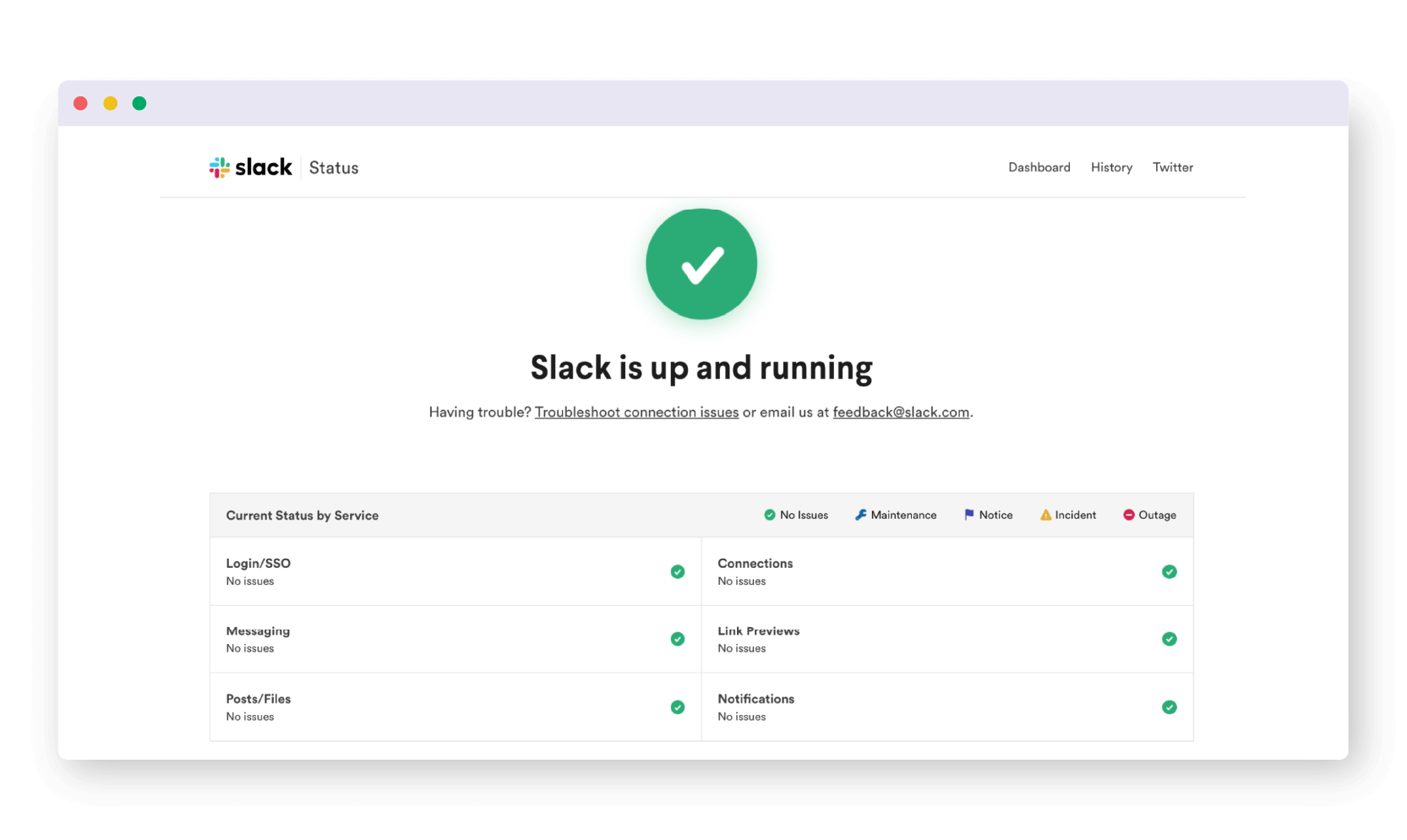Select the Messaging service name

[x=258, y=631]
